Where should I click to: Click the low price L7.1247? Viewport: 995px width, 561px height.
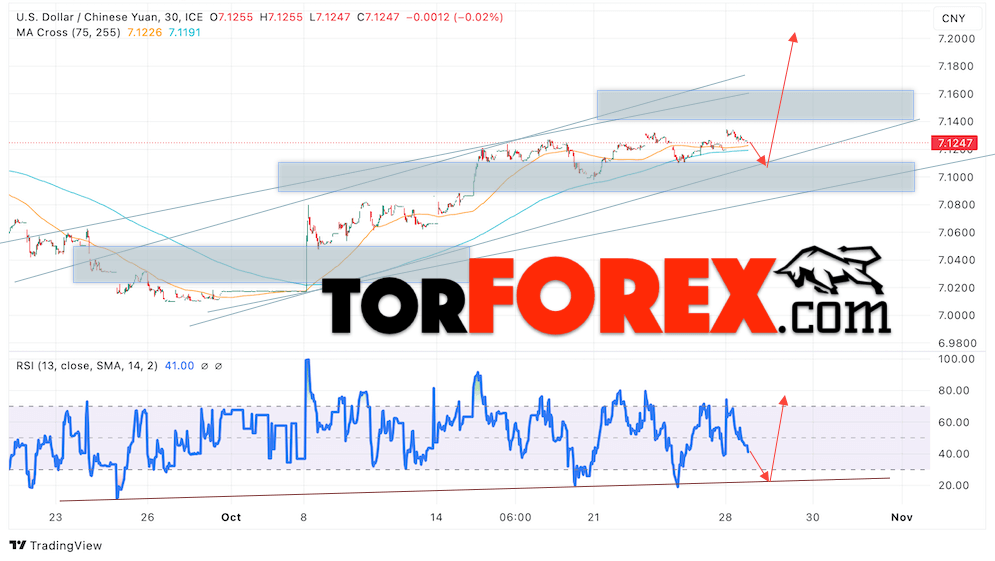pyautogui.click(x=330, y=17)
